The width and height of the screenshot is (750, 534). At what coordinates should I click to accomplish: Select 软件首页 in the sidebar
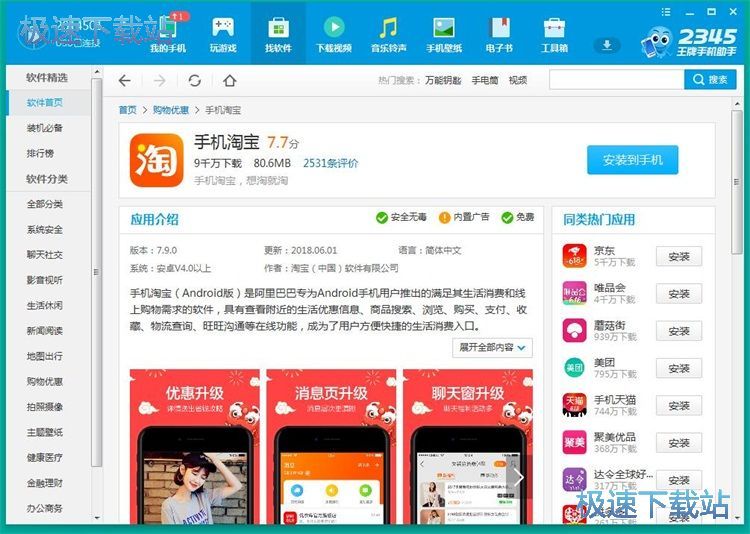tap(48, 102)
